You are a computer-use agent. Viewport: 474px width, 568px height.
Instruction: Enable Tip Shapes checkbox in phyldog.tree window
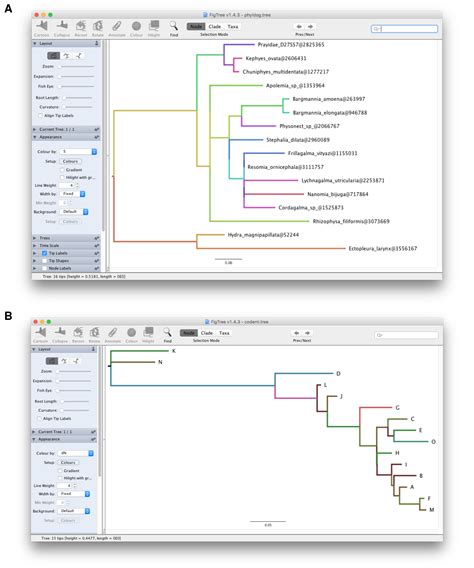44,260
